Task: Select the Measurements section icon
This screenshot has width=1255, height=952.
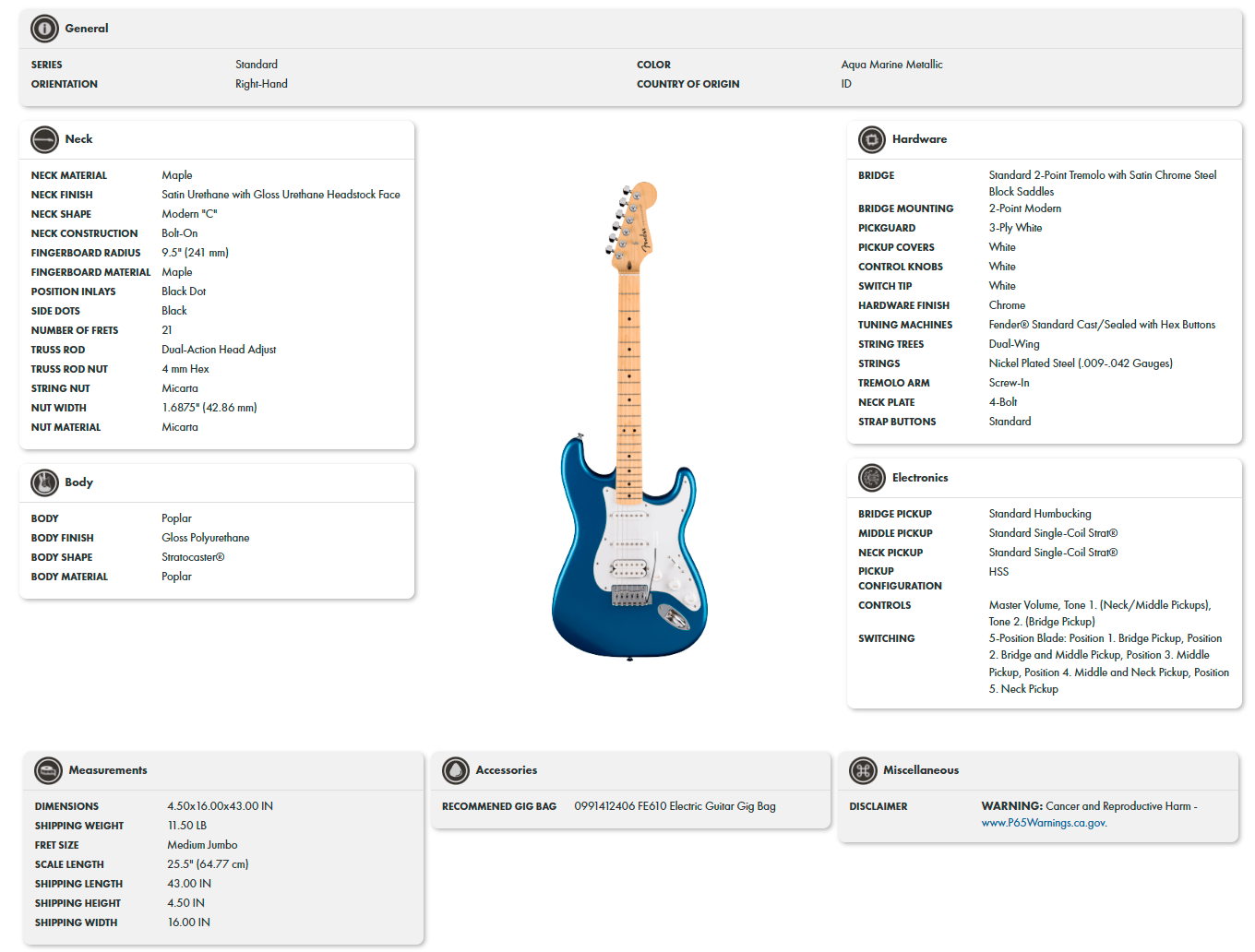Action: 48,770
